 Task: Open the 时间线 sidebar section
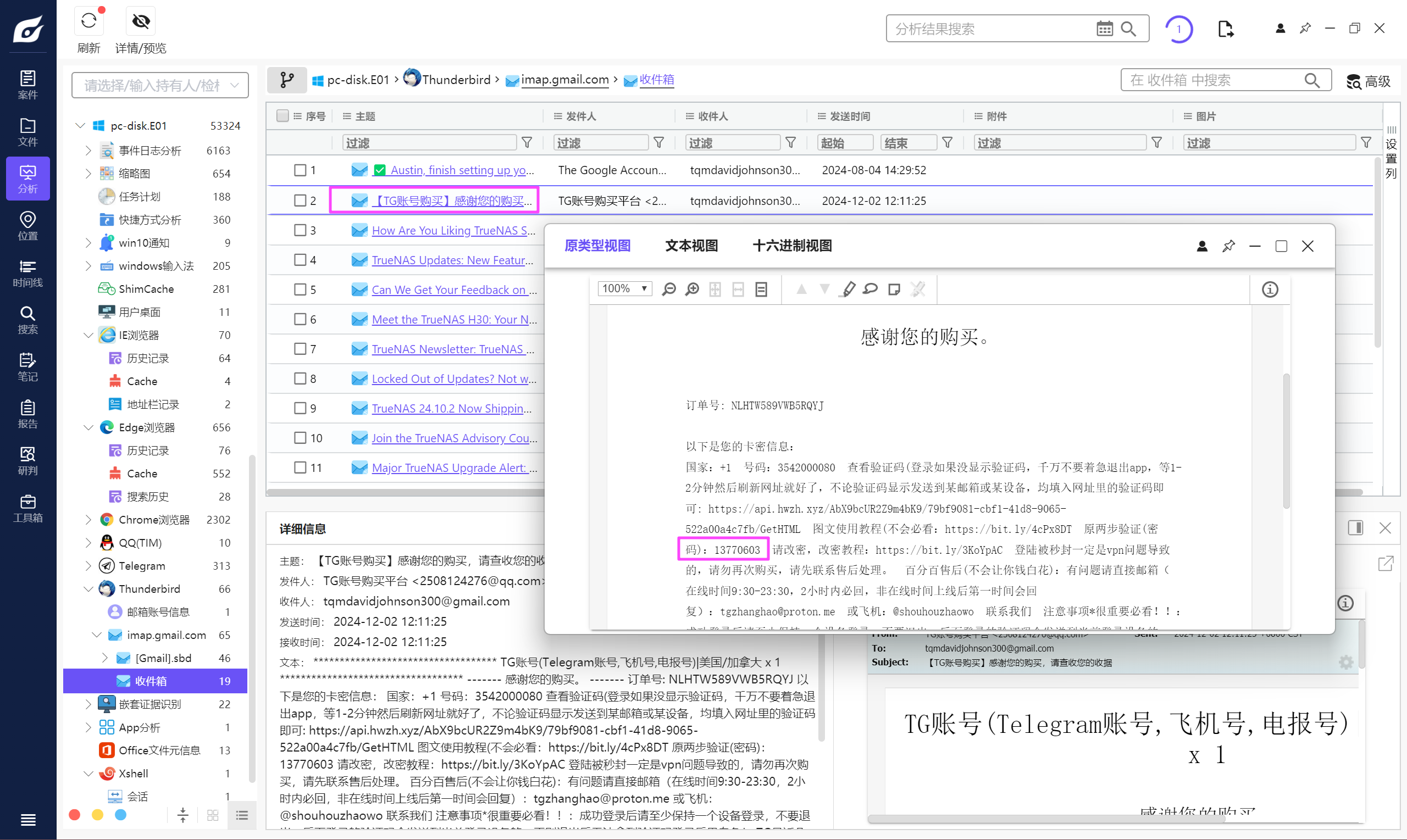(27, 273)
